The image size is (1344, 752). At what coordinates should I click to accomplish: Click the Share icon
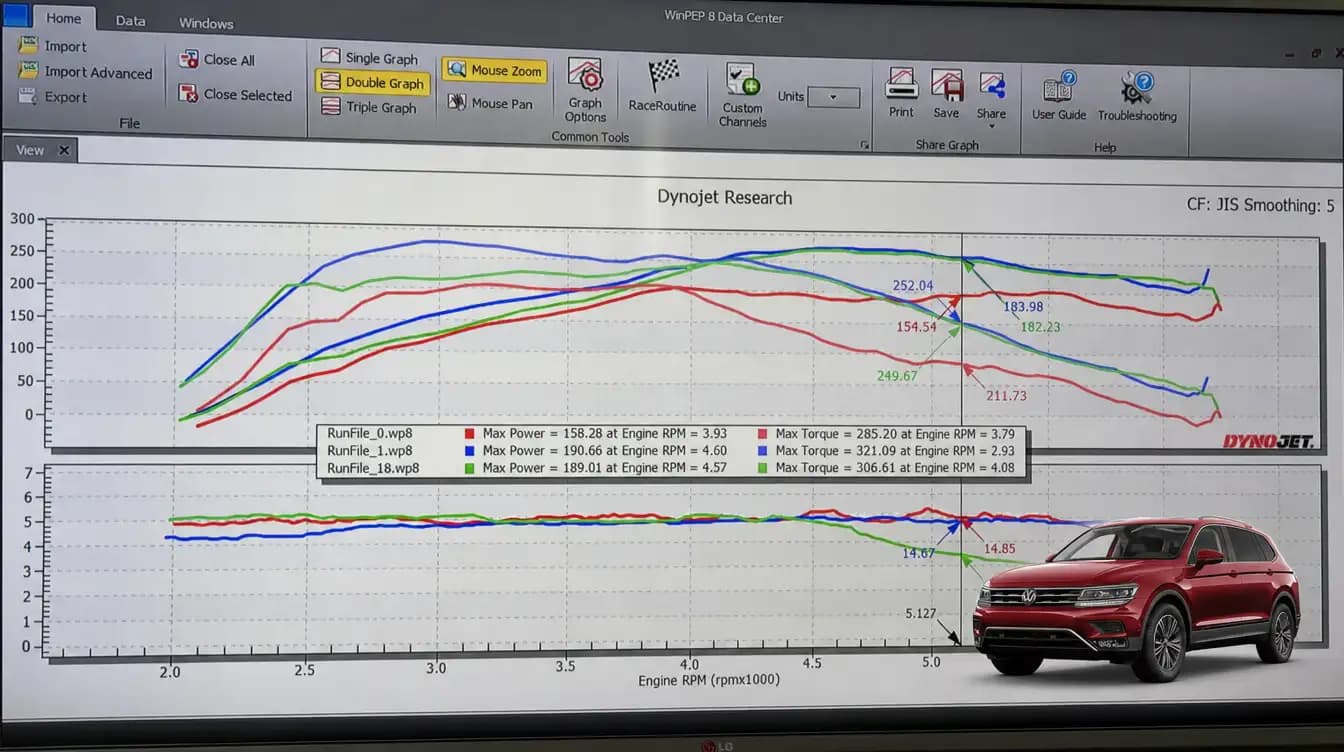pos(992,84)
